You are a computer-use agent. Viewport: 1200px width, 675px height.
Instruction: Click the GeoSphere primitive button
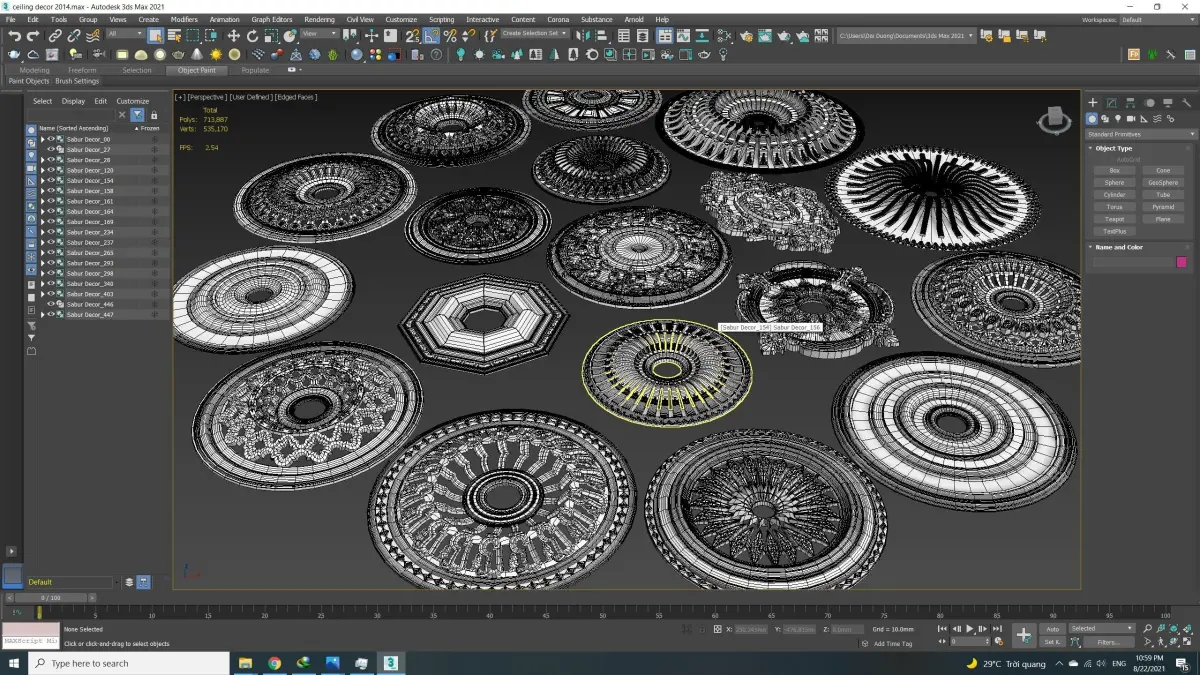(1163, 183)
